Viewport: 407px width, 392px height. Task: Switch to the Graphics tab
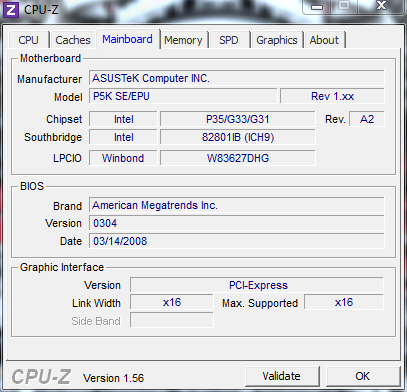(x=277, y=40)
